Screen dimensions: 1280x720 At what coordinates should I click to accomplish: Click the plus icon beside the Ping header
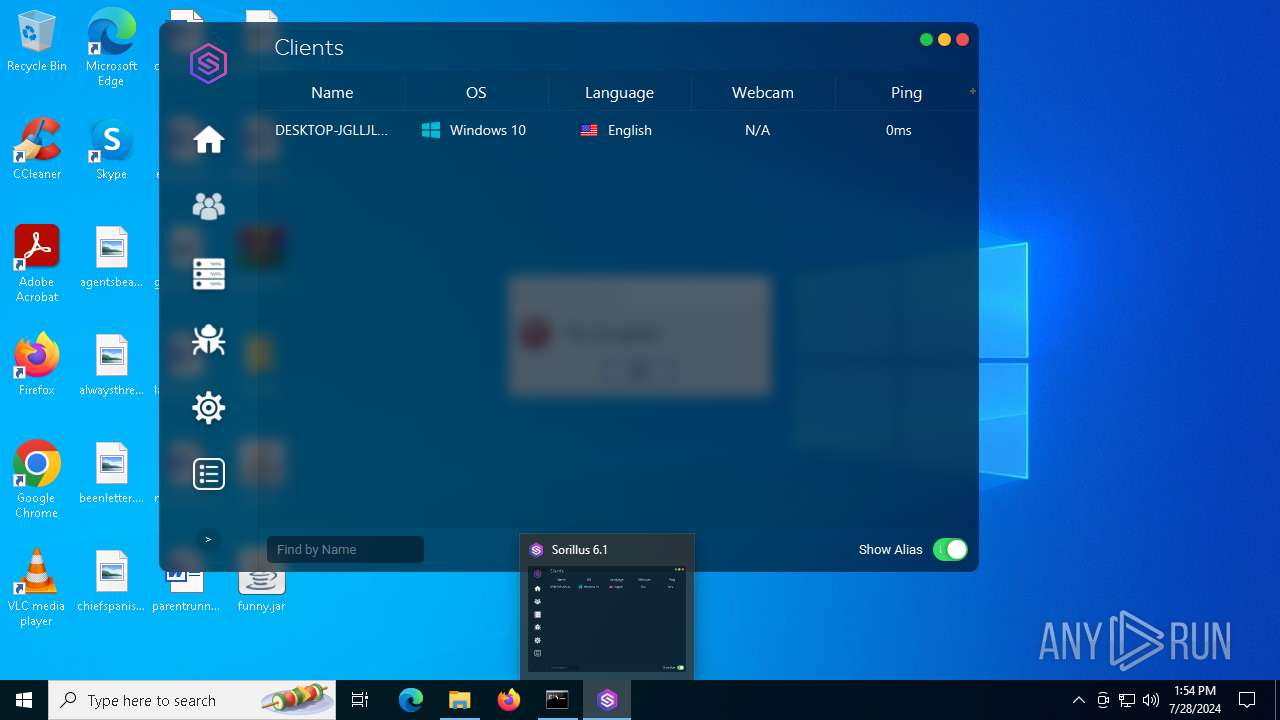point(972,91)
